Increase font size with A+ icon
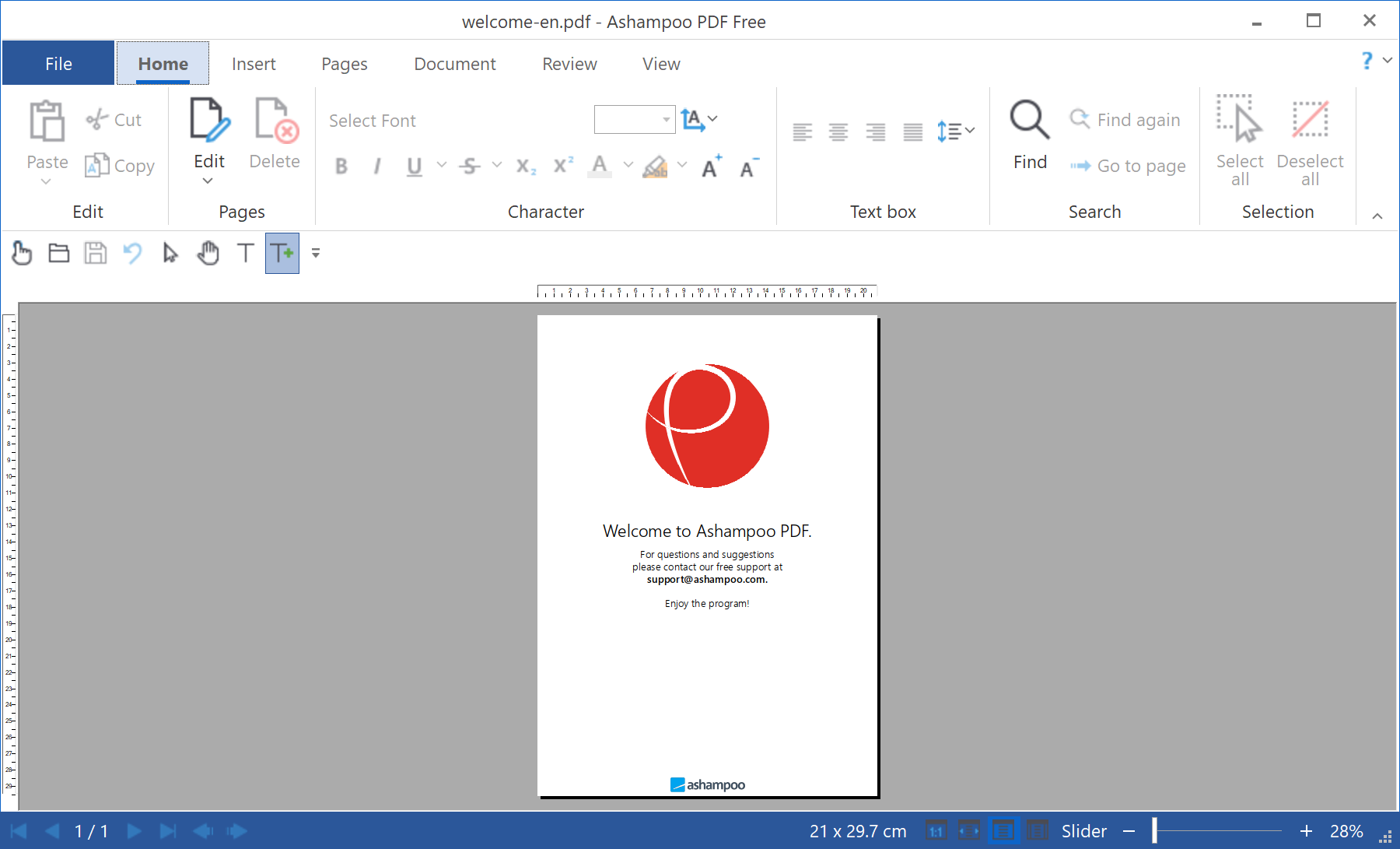This screenshot has height=849, width=1400. tap(712, 166)
